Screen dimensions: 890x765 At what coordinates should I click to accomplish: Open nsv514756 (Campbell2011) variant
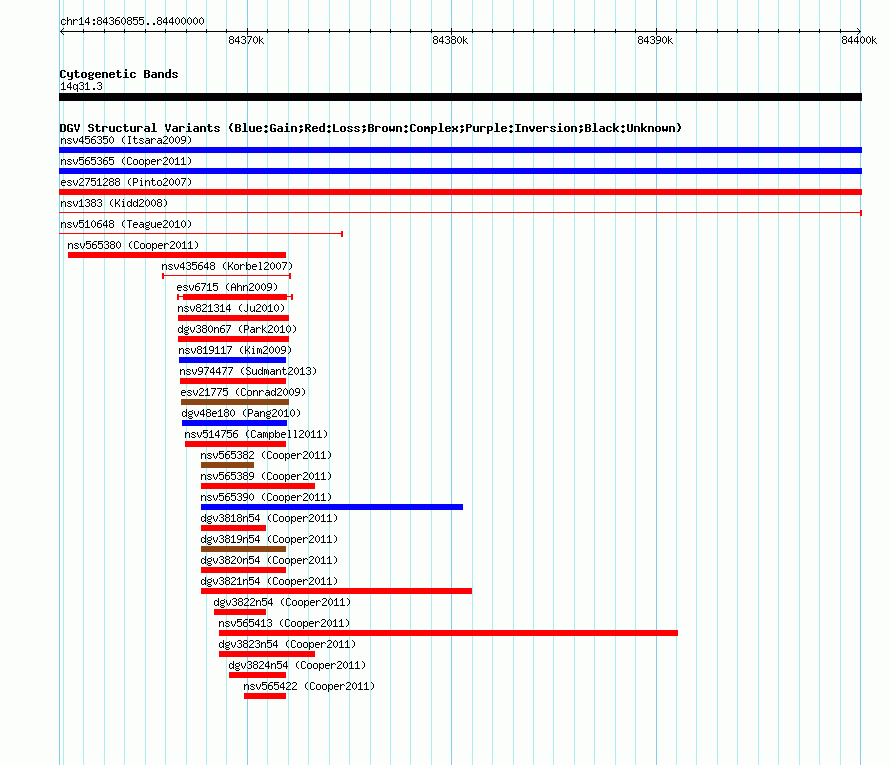256,434
